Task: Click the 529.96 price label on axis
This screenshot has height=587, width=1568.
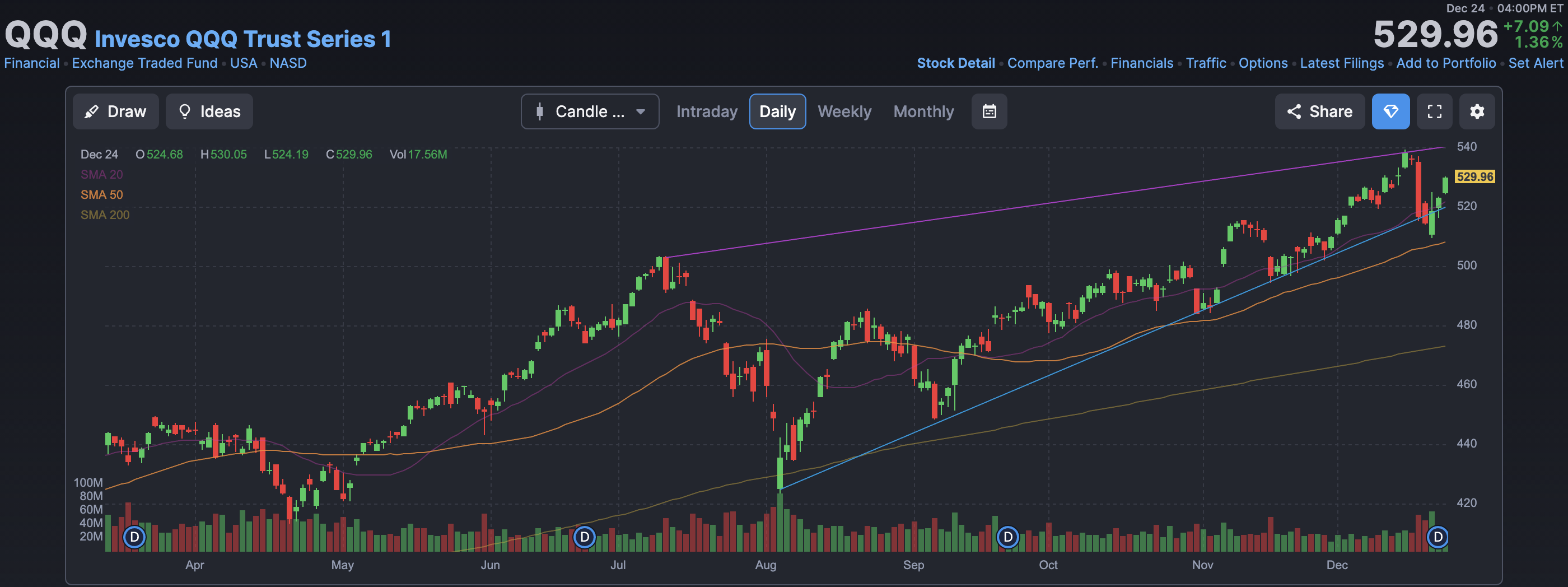Action: click(x=1474, y=176)
